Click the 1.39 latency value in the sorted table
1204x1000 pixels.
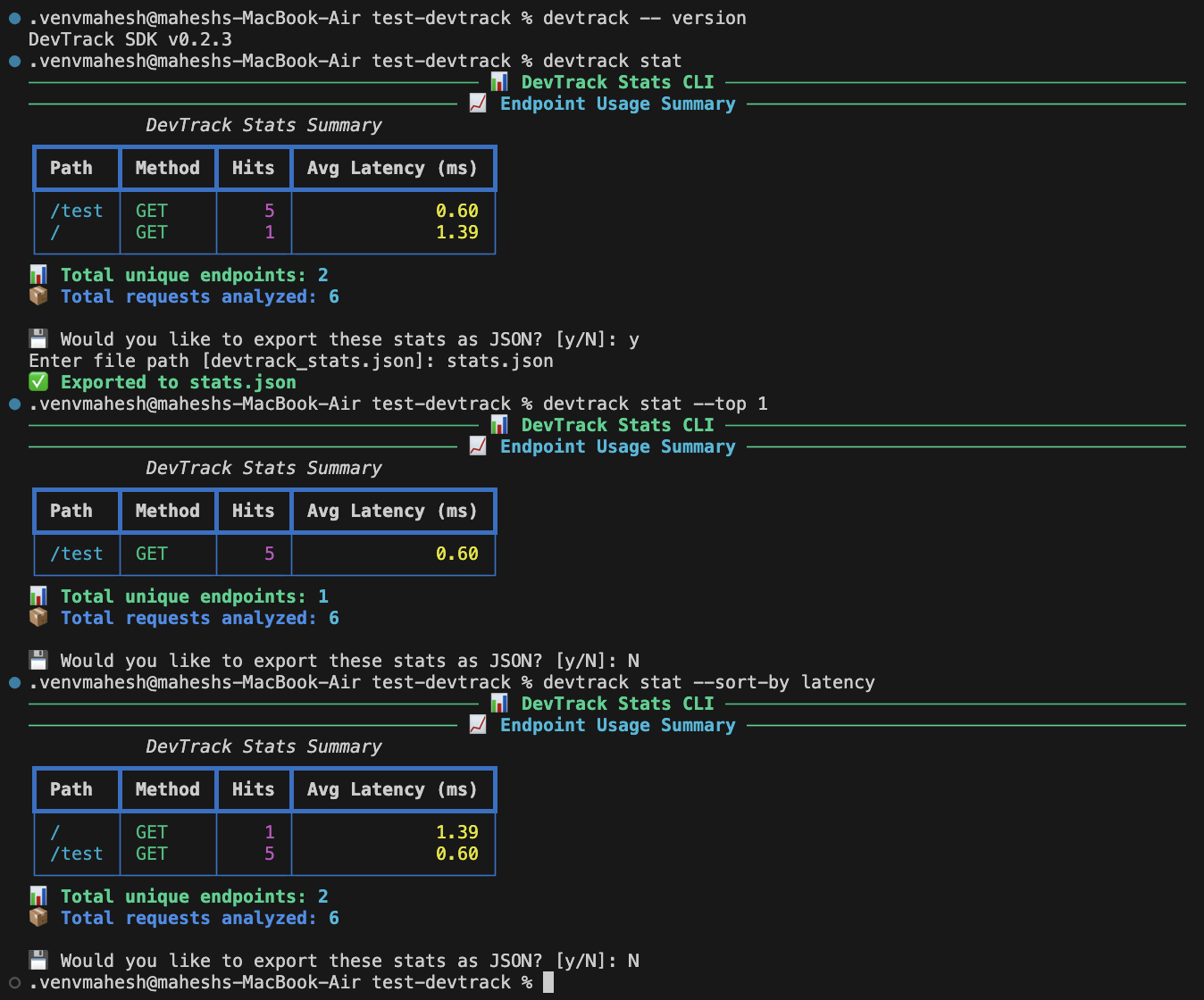click(x=457, y=831)
